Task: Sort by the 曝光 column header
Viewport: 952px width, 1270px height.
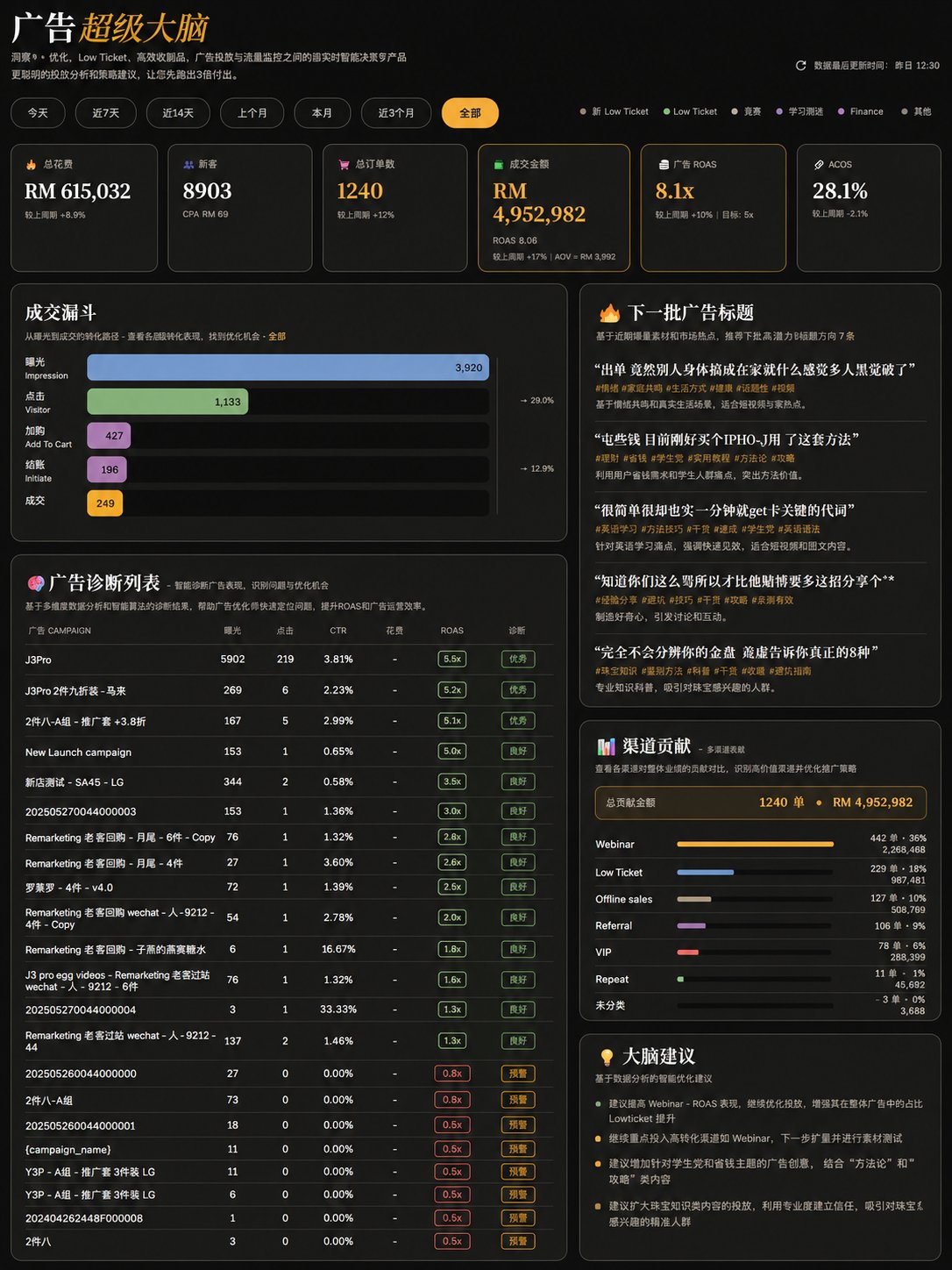Action: pyautogui.click(x=232, y=631)
